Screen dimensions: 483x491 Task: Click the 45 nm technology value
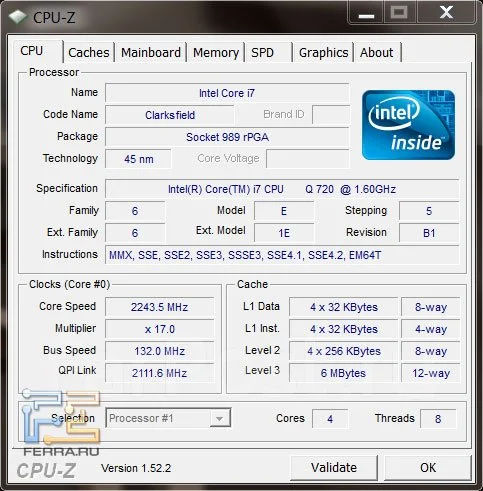pos(139,159)
